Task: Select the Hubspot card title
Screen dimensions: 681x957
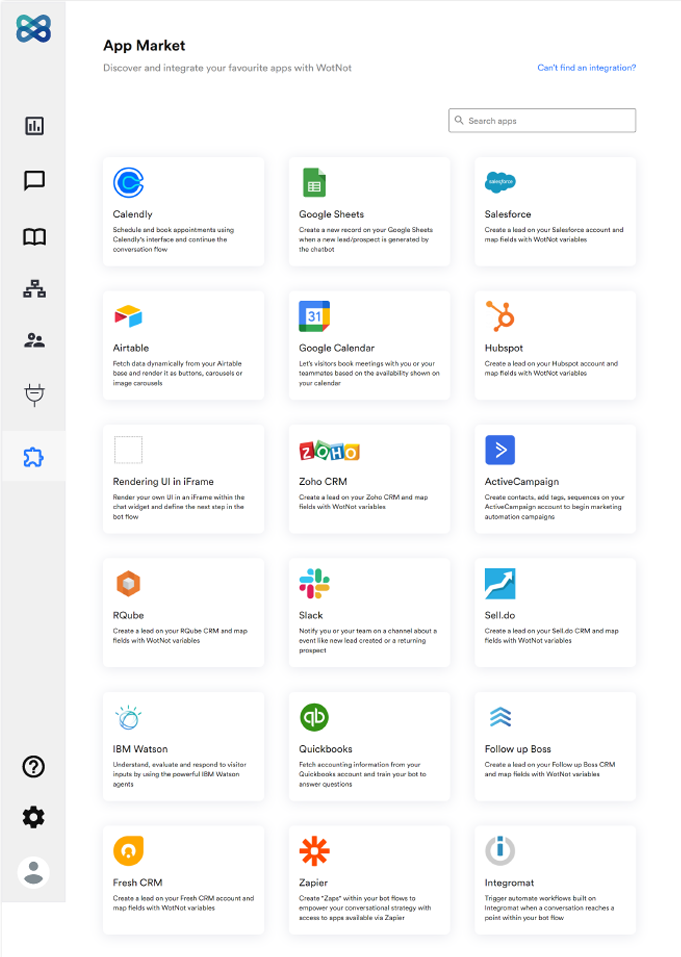Action: pyautogui.click(x=503, y=348)
